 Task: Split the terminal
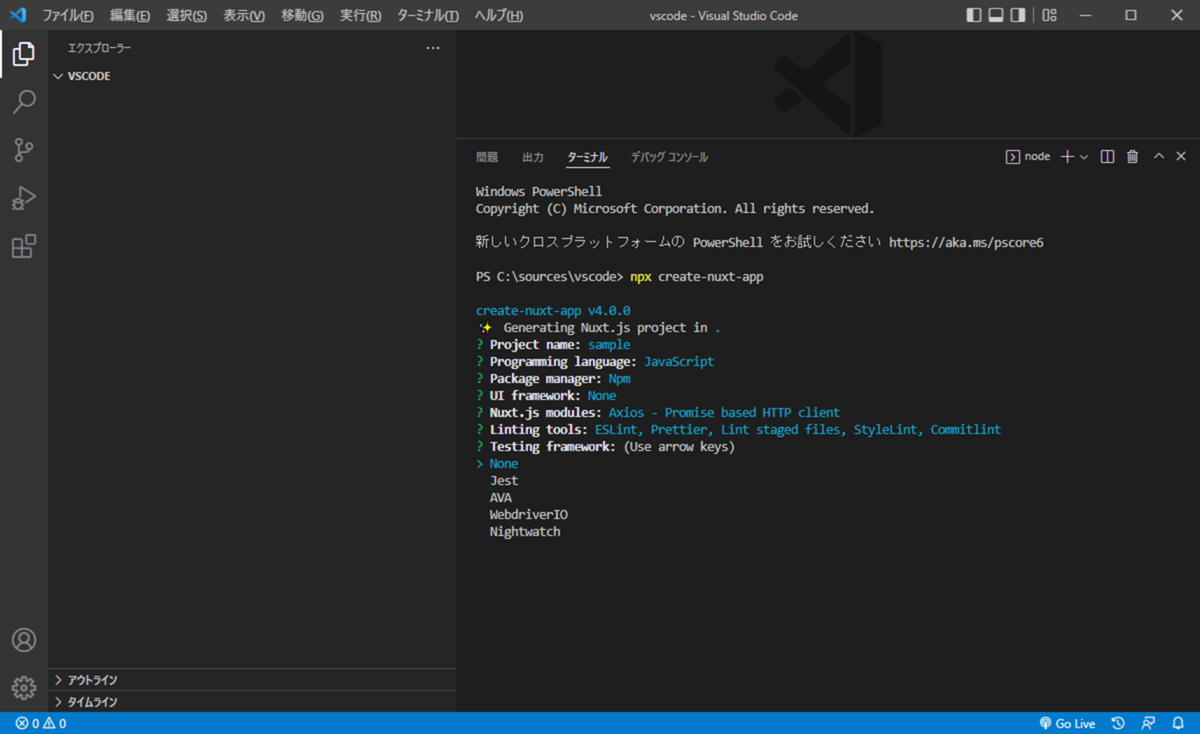click(1107, 157)
